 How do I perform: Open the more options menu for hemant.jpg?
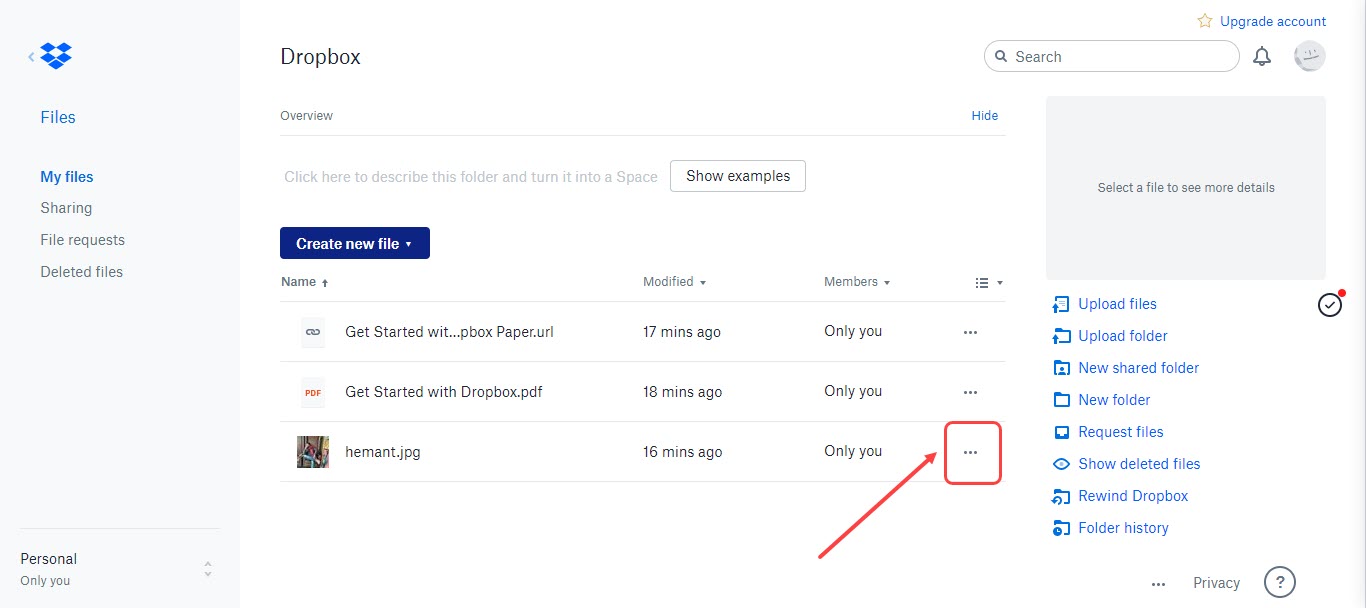pos(970,452)
